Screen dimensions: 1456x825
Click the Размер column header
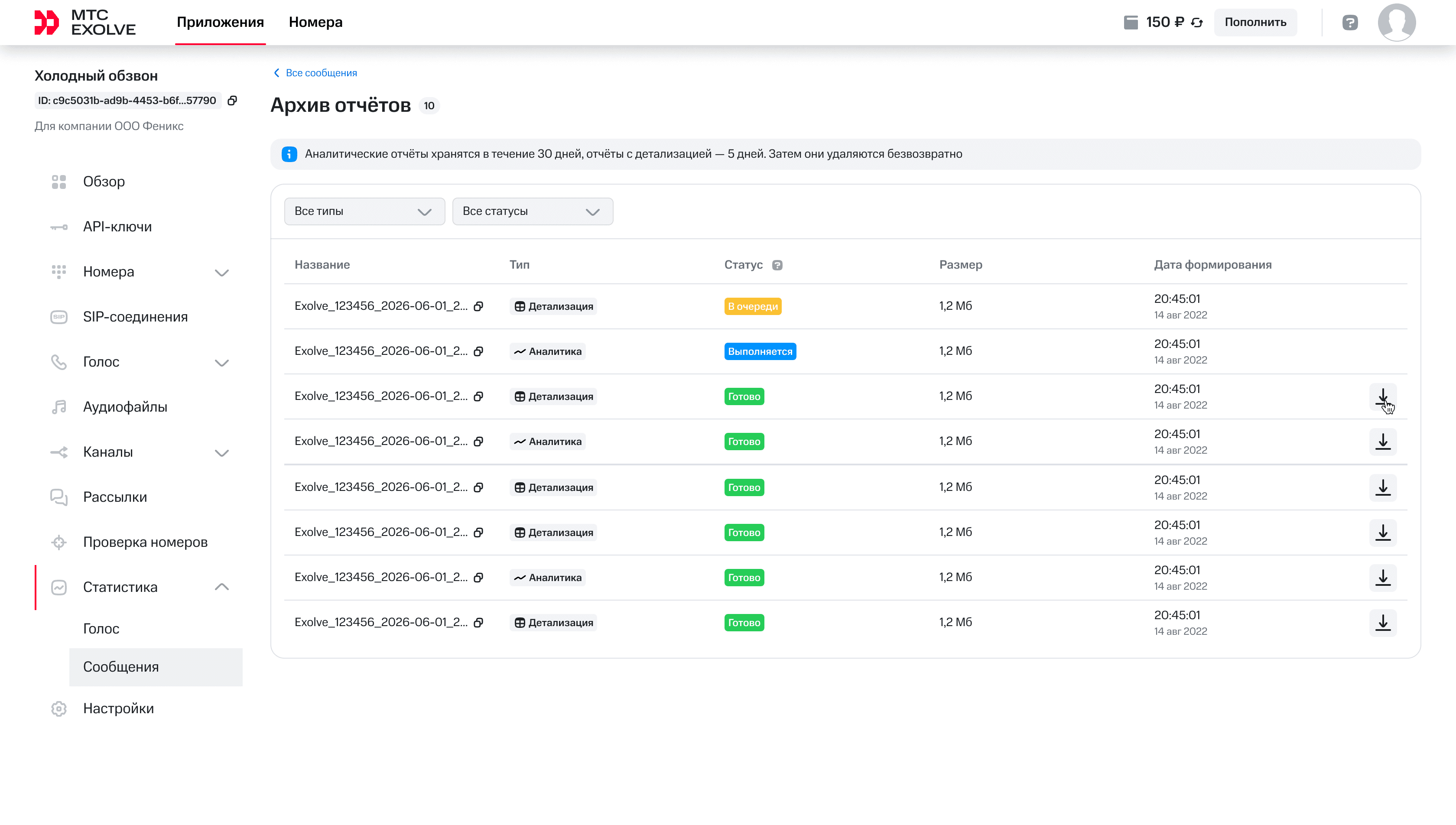(960, 265)
